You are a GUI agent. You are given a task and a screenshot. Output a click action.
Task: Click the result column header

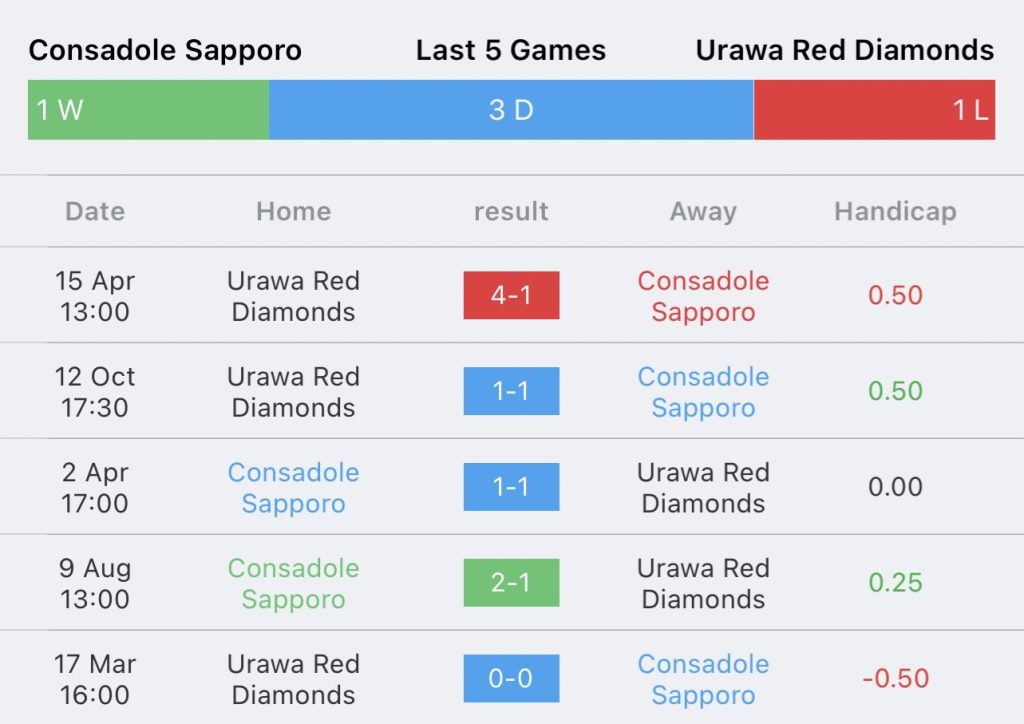(x=511, y=212)
